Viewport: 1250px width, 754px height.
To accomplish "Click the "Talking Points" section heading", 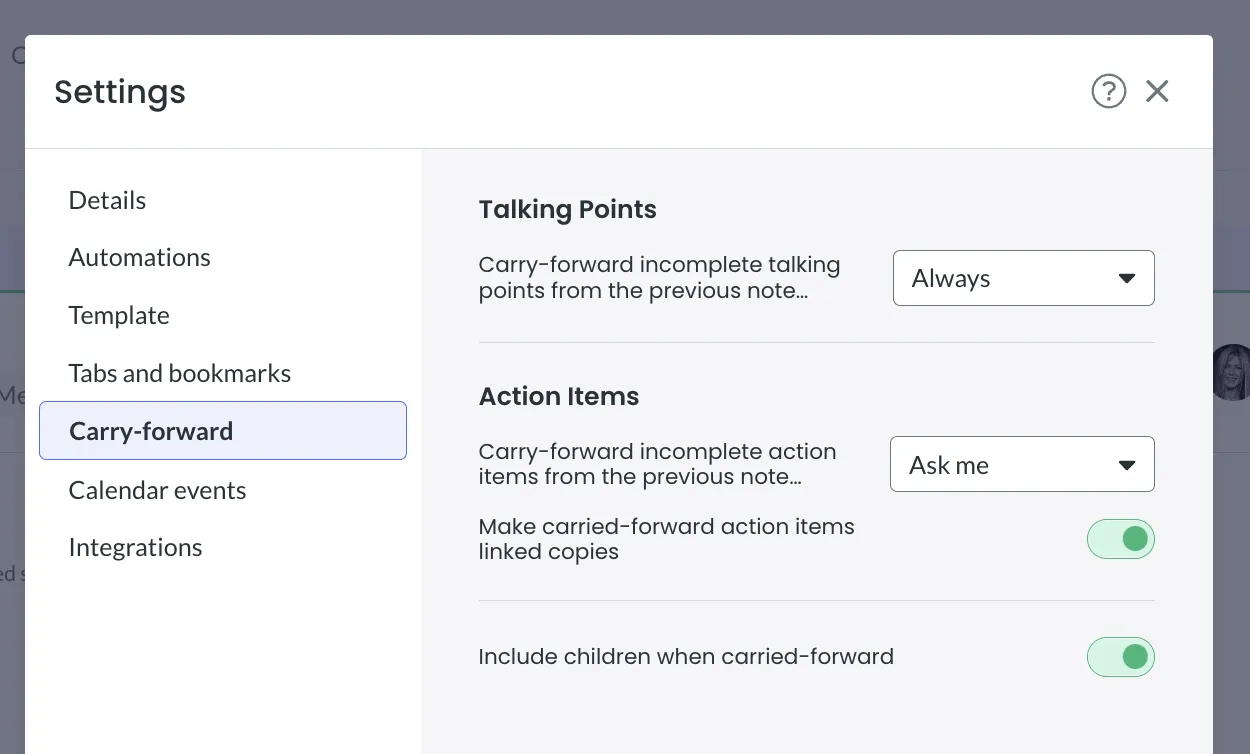I will 567,209.
